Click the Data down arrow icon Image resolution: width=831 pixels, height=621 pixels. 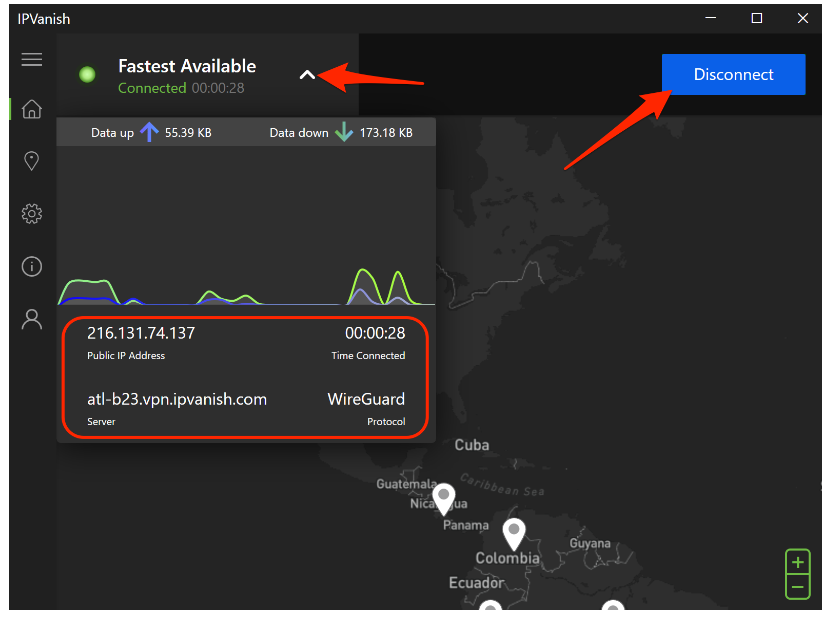[344, 132]
